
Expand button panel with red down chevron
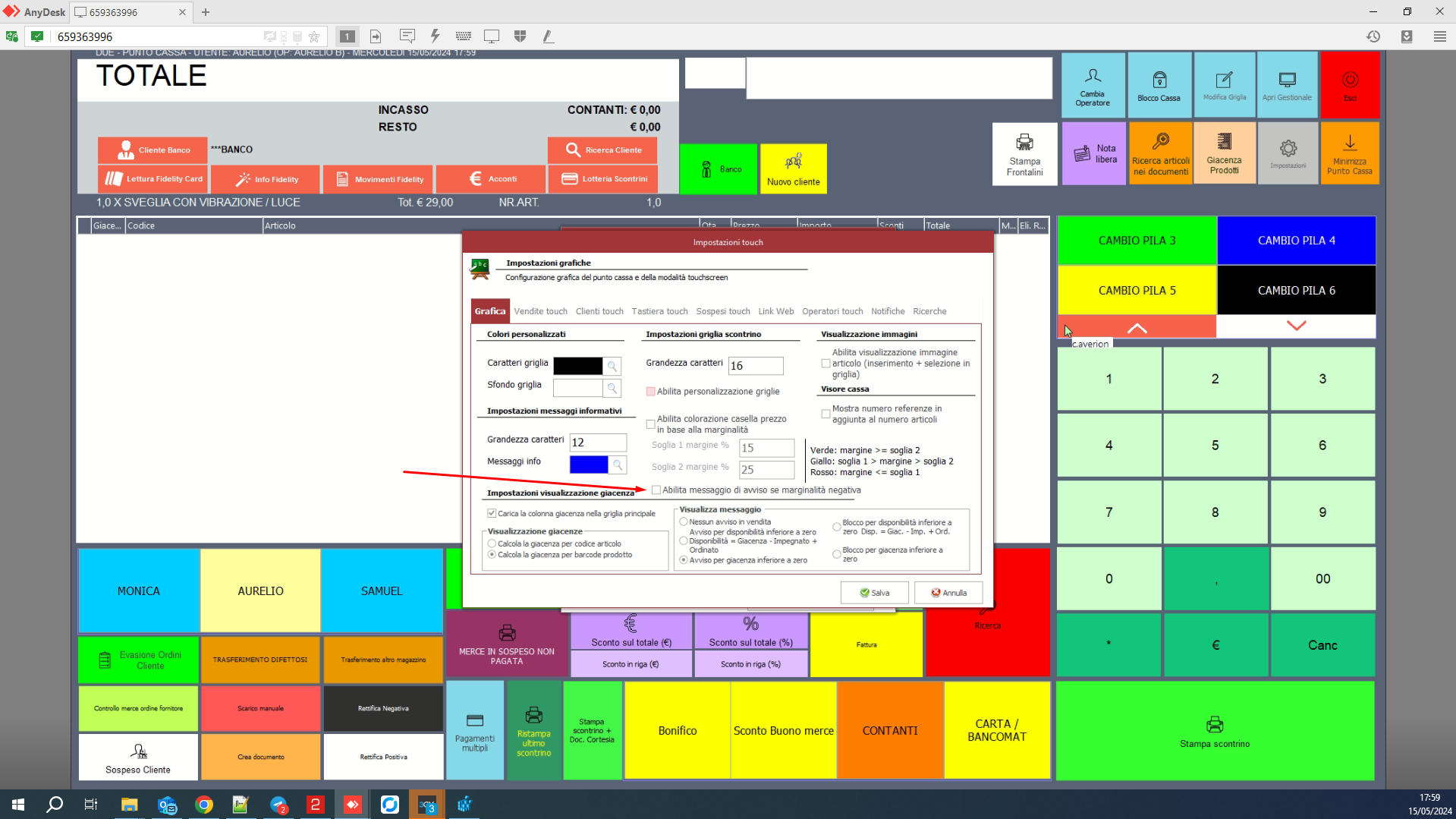(x=1296, y=326)
